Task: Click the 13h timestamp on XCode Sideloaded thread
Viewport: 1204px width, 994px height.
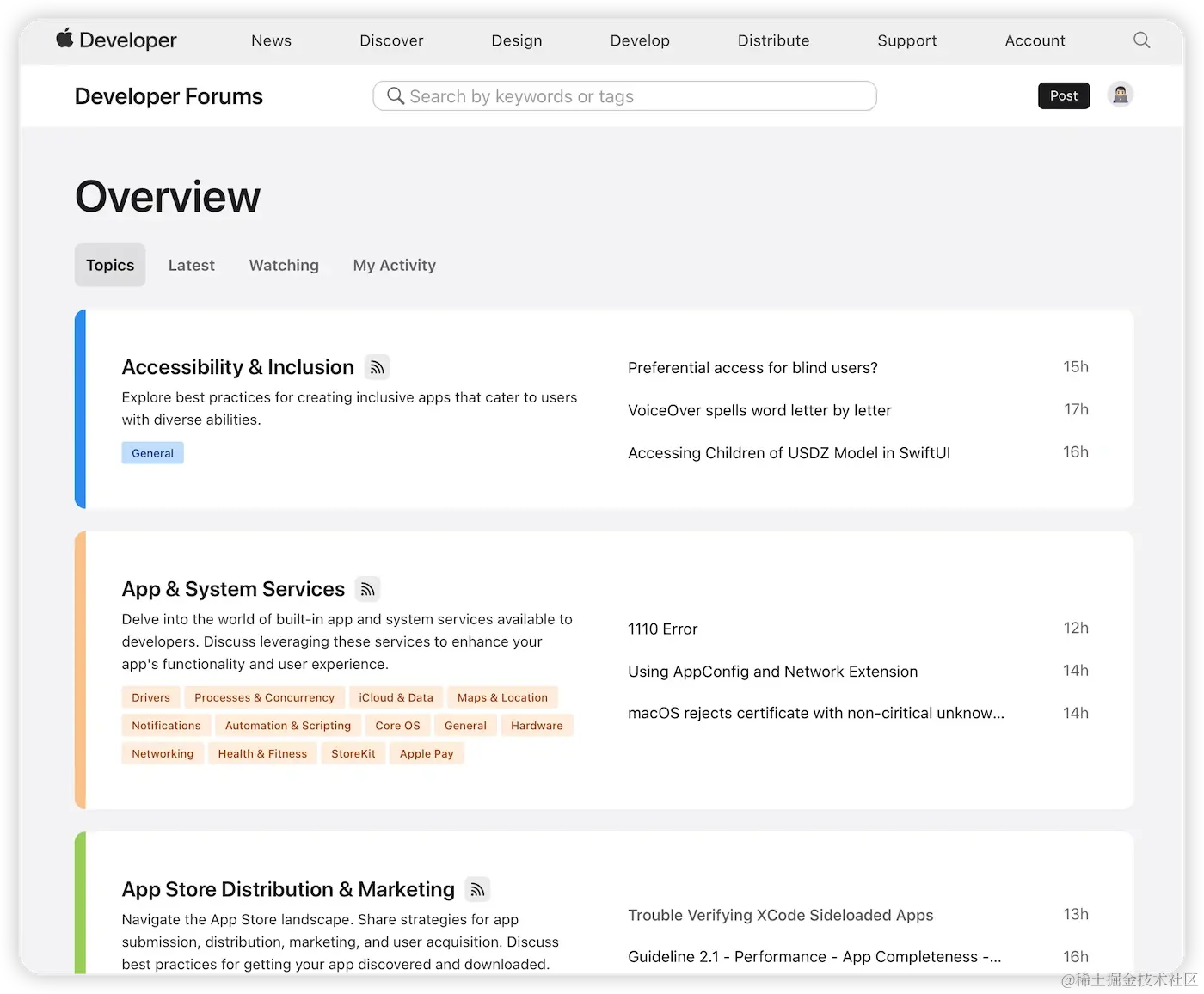Action: (1076, 914)
